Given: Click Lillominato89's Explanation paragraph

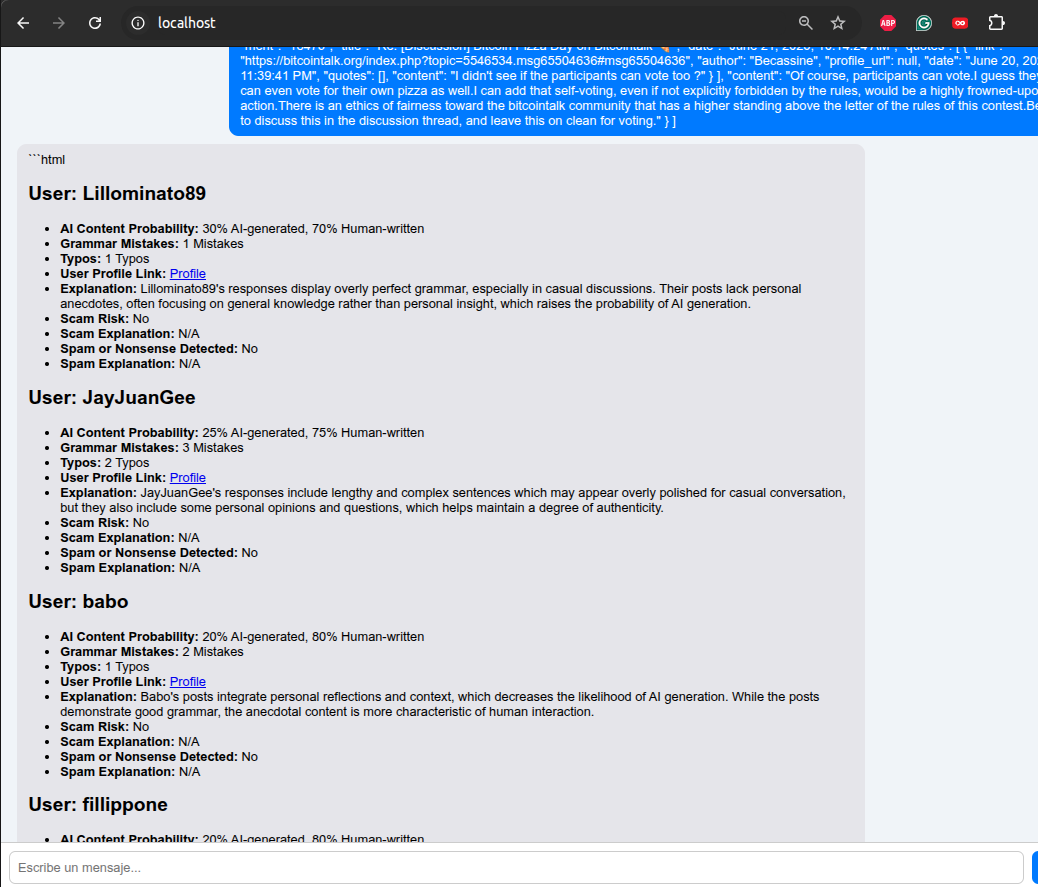Looking at the screenshot, I should 430,297.
